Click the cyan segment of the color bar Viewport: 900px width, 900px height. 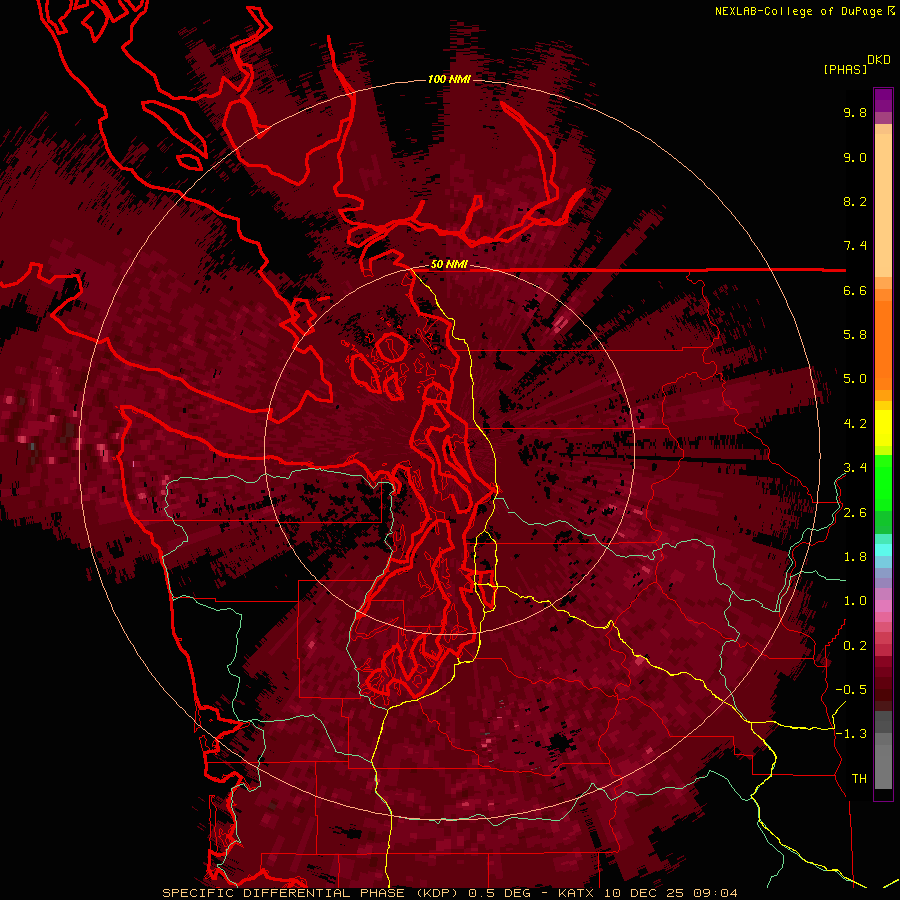(883, 549)
